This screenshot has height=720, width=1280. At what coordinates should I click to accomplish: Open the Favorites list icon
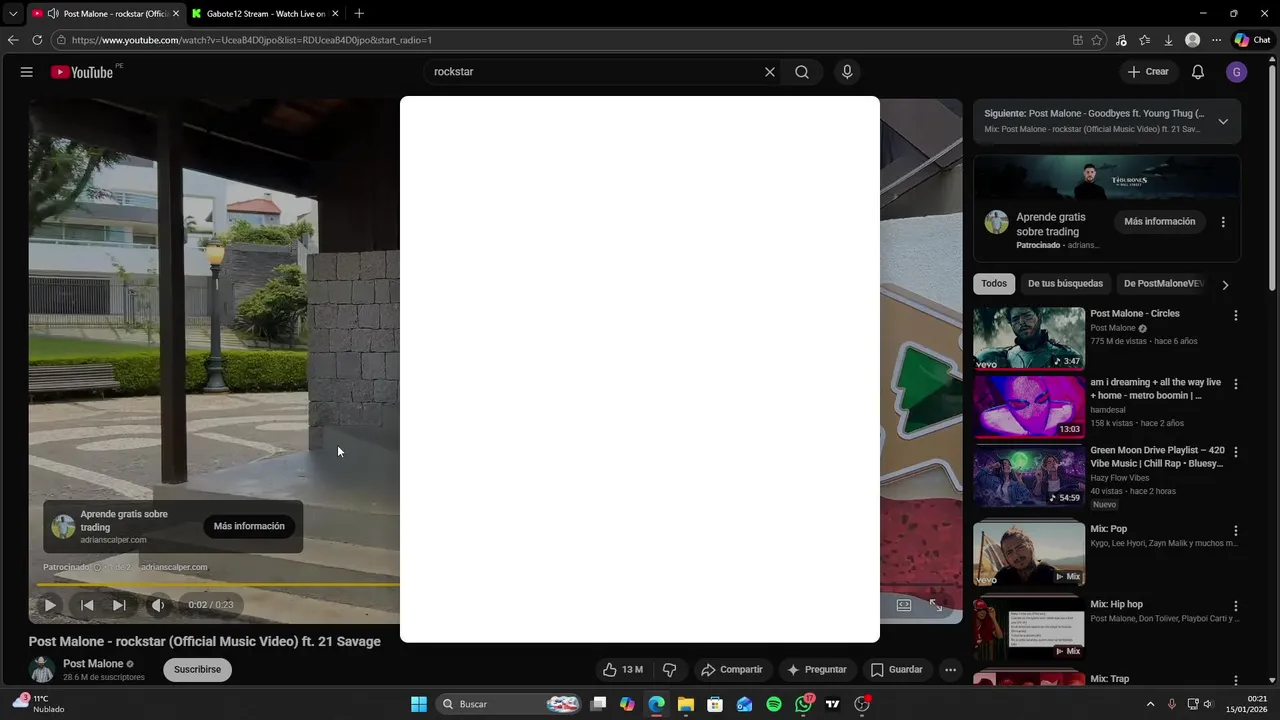pos(1145,40)
